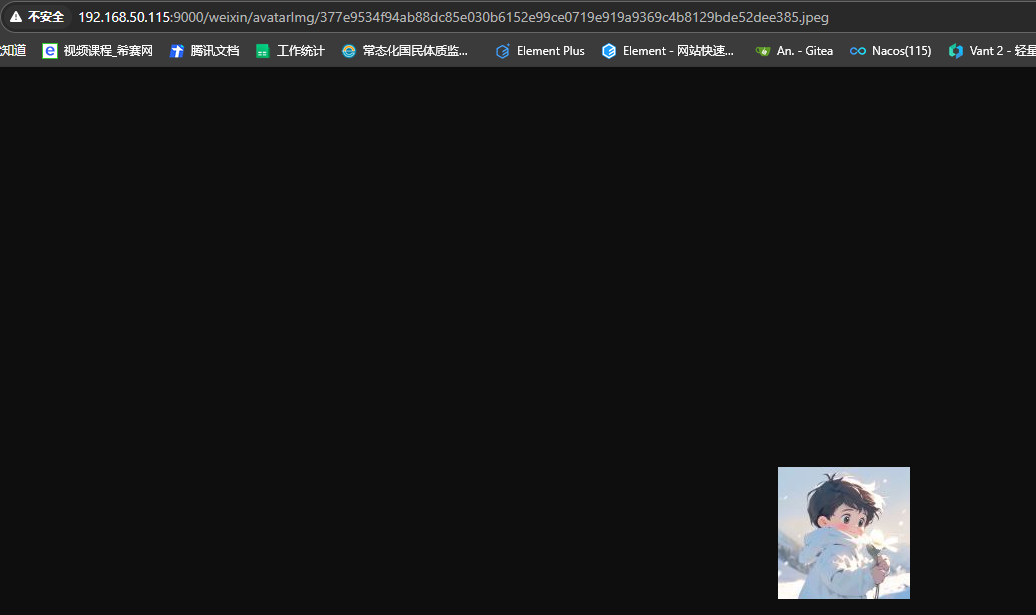This screenshot has width=1036, height=615.
Task: Open the 常态化国民体质监 bookmark
Action: [404, 51]
